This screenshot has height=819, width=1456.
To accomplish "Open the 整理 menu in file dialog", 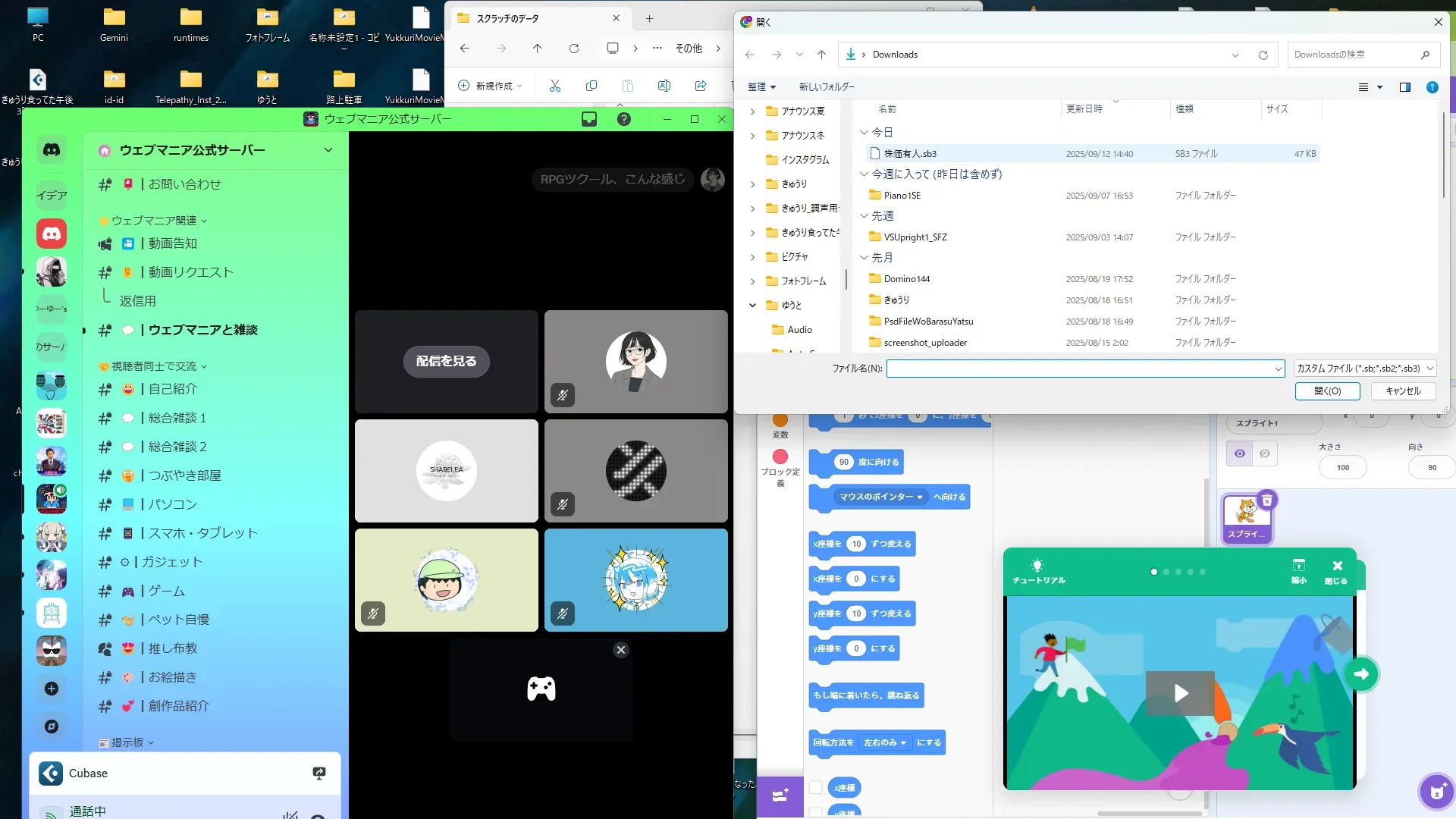I will 761,87.
